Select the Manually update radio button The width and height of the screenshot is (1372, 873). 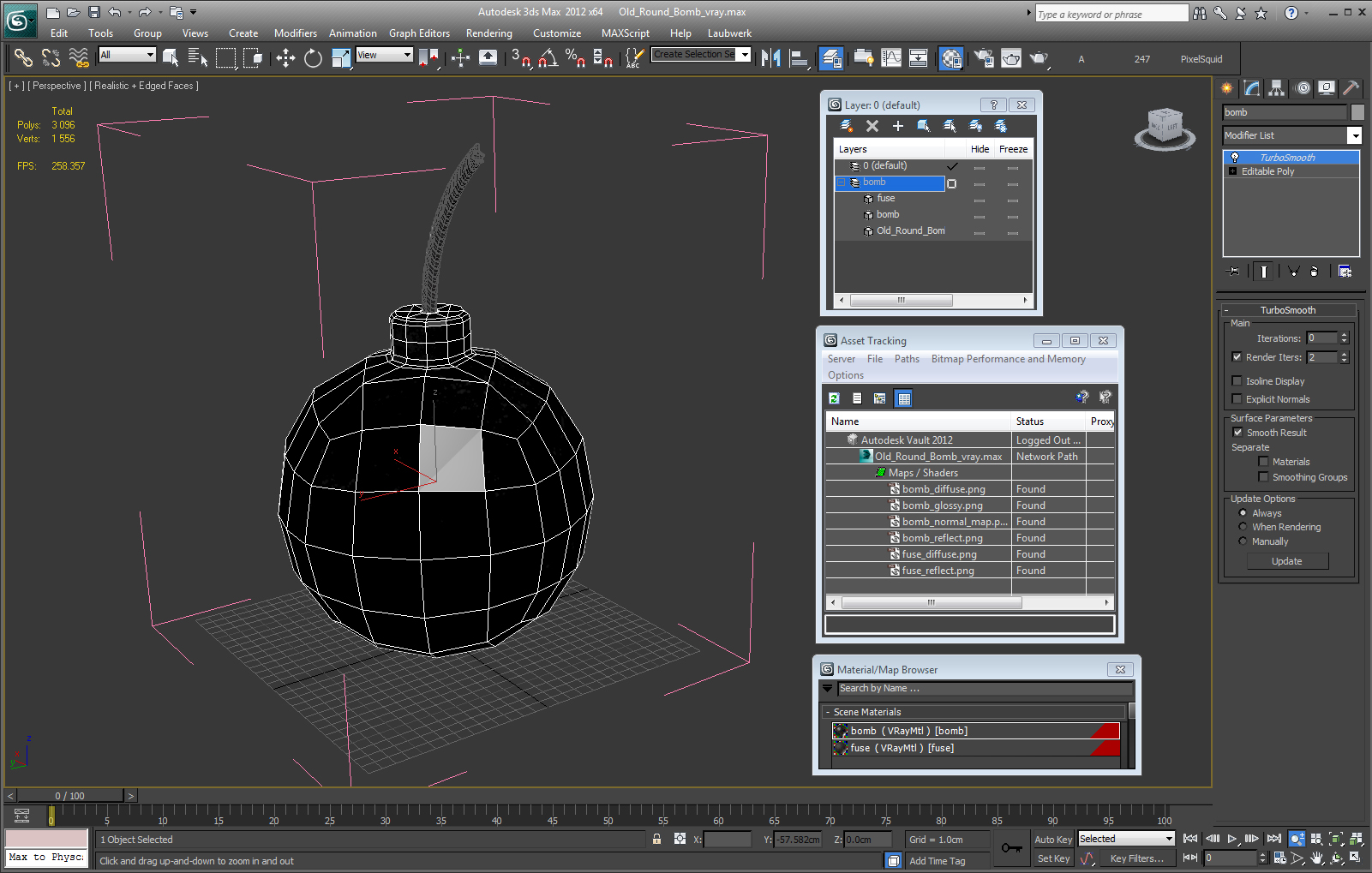coord(1243,541)
